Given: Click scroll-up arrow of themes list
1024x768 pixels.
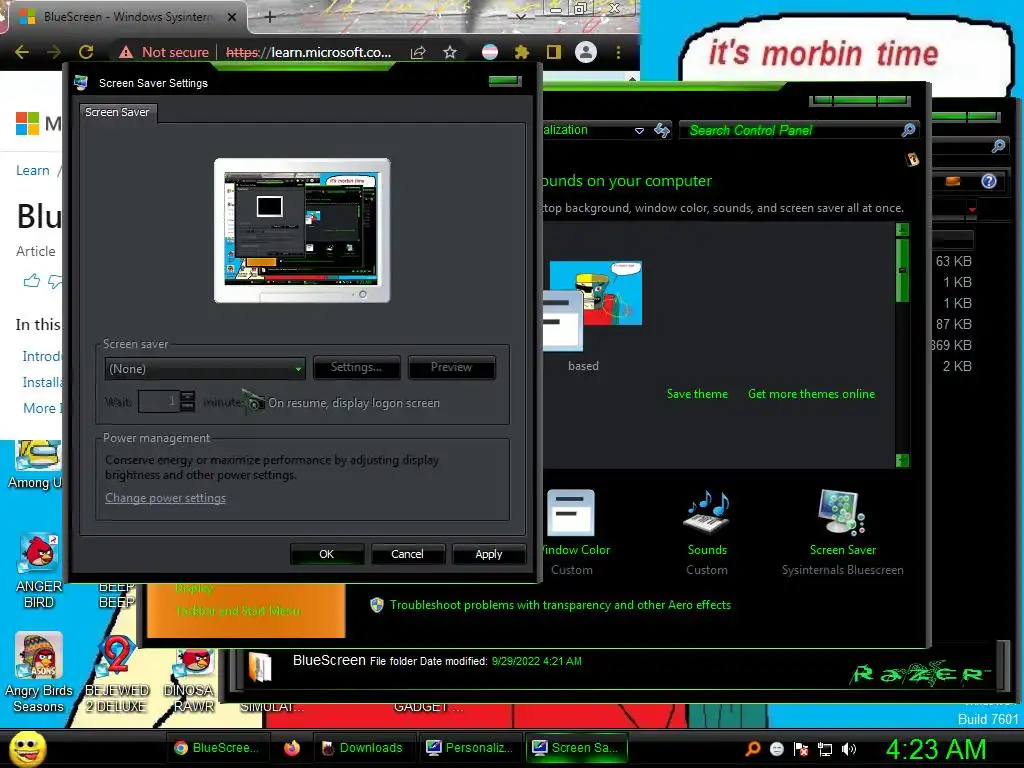Looking at the screenshot, I should [903, 229].
